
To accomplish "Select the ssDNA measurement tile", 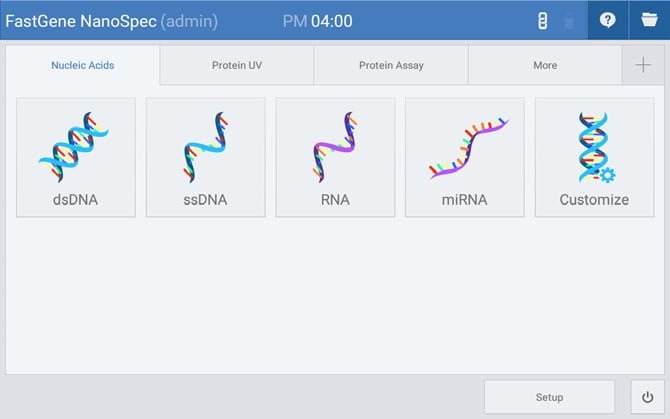I will 205,157.
